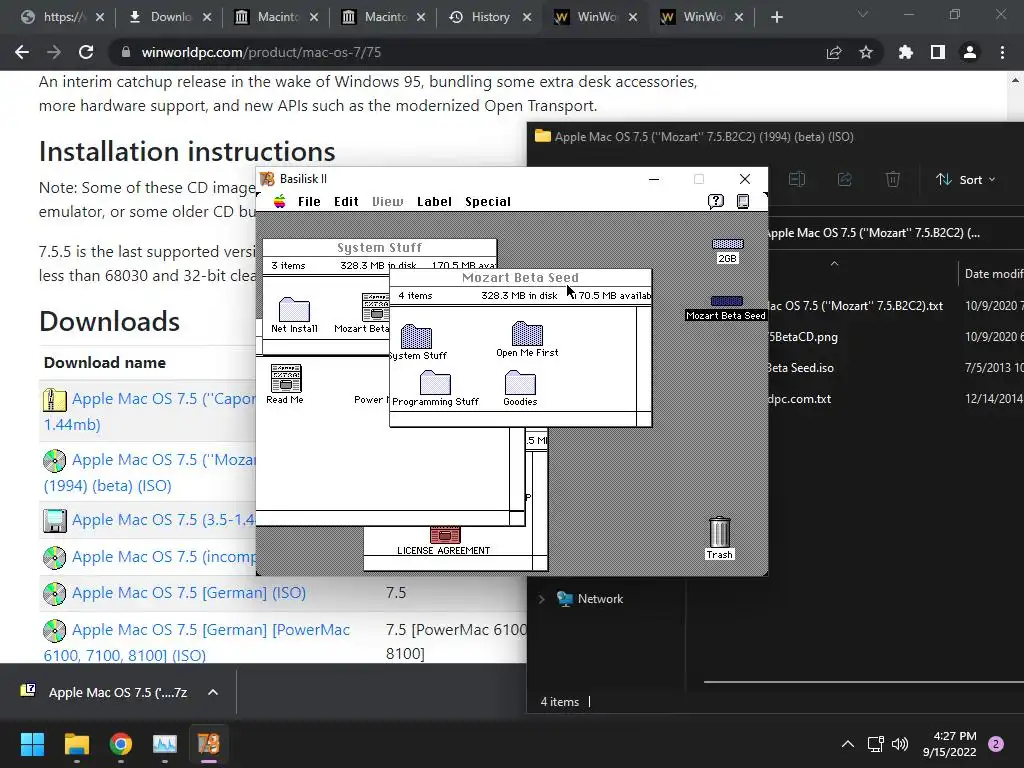Screen dimensions: 1024x768
Task: Select the 5BetaCD.png file
Action: (x=802, y=337)
